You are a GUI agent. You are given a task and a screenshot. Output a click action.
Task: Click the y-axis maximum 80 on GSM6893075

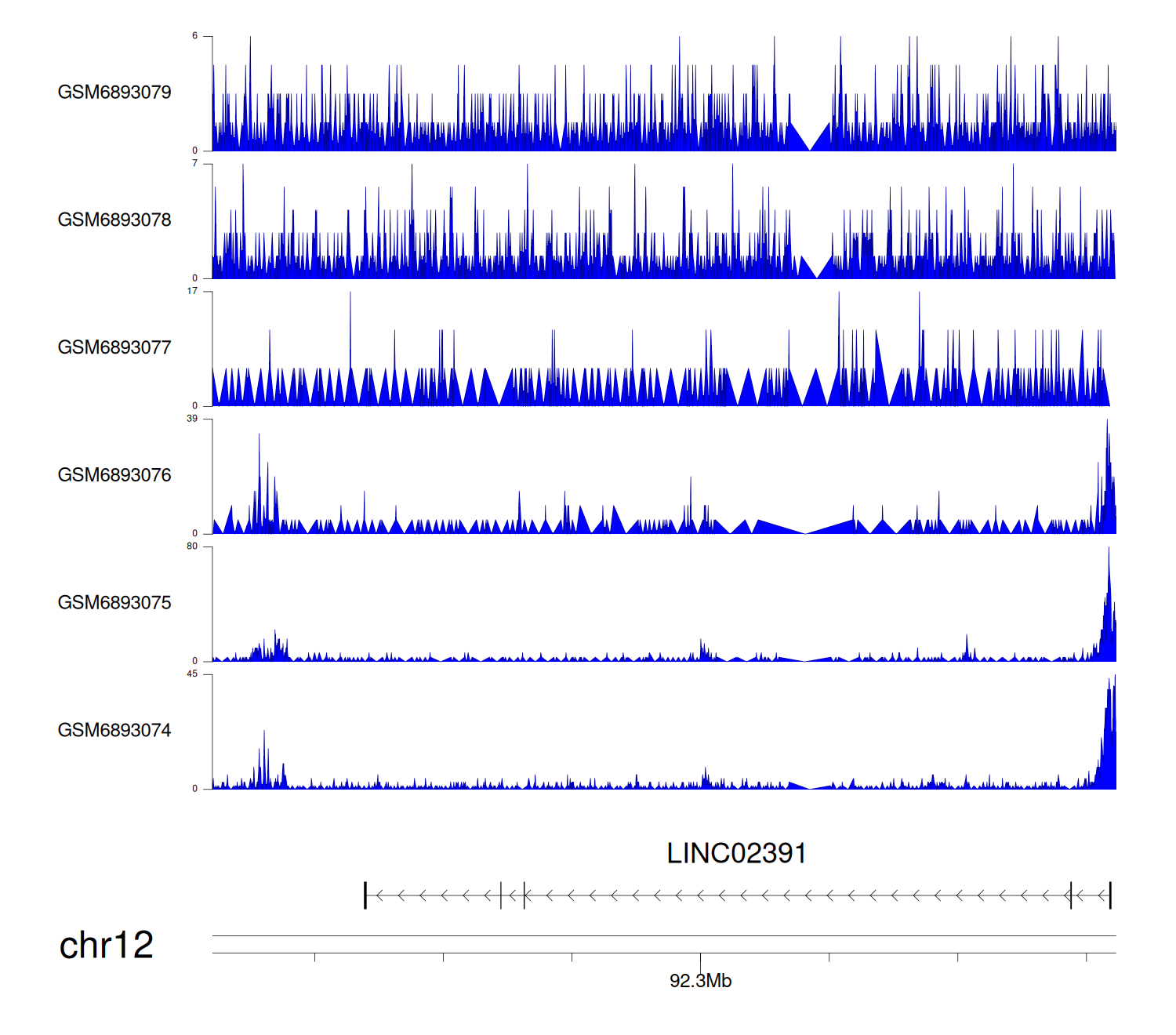pyautogui.click(x=192, y=547)
